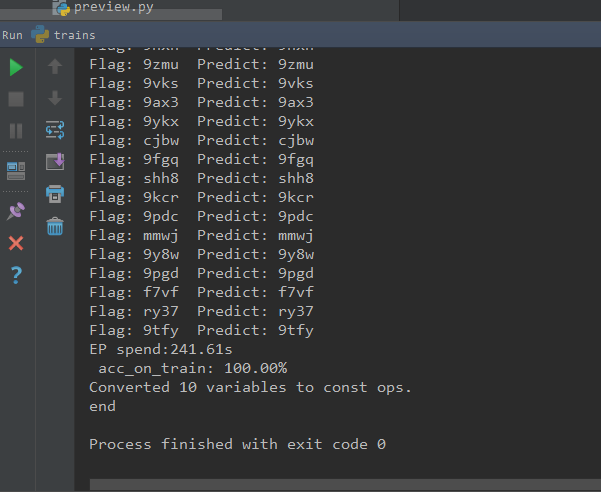Screen dimensions: 601x492
Task: Clear all console output with trash icon
Action: click(55, 226)
